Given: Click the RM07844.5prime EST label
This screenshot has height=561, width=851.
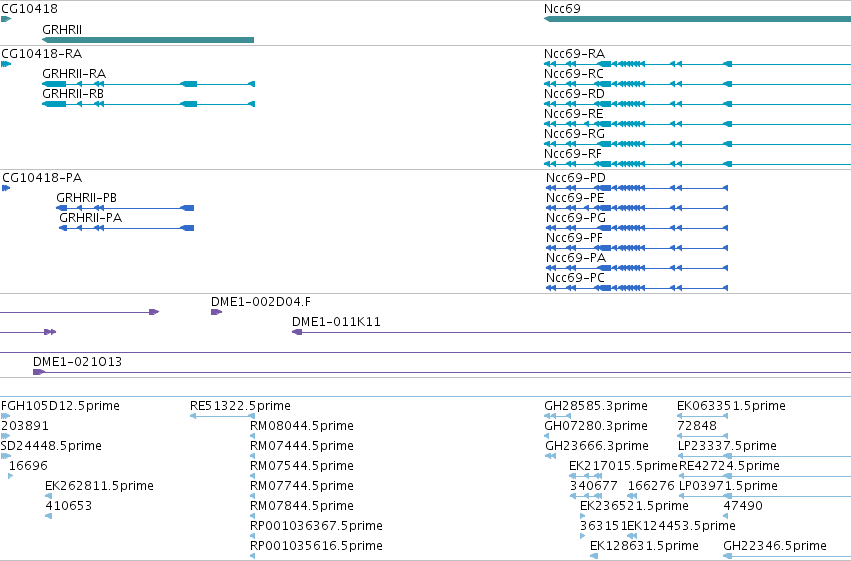Looking at the screenshot, I should pos(302,507).
